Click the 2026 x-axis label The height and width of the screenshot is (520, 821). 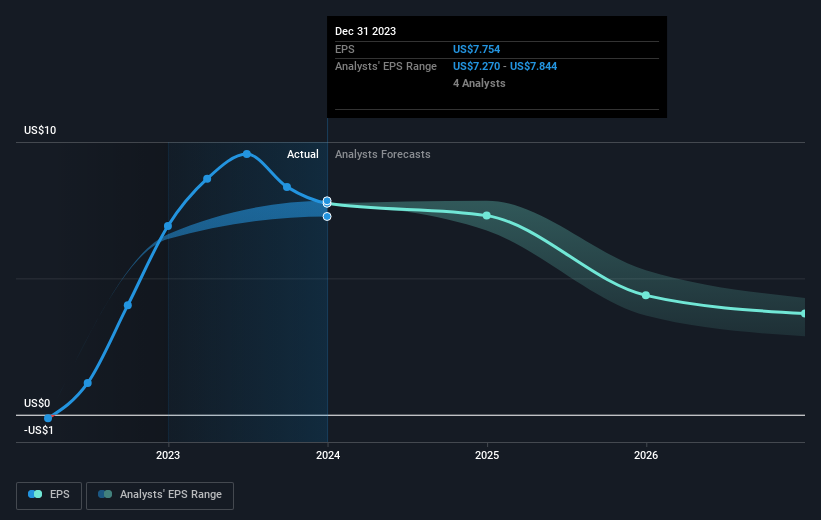pos(646,456)
